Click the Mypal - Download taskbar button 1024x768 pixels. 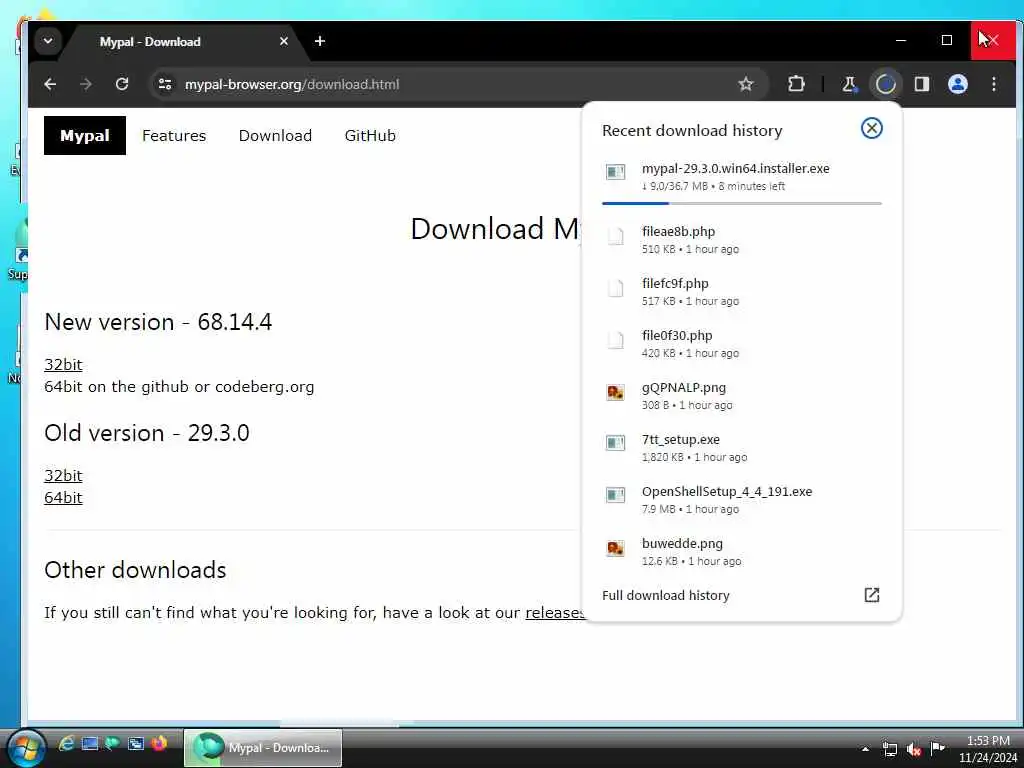tap(263, 748)
